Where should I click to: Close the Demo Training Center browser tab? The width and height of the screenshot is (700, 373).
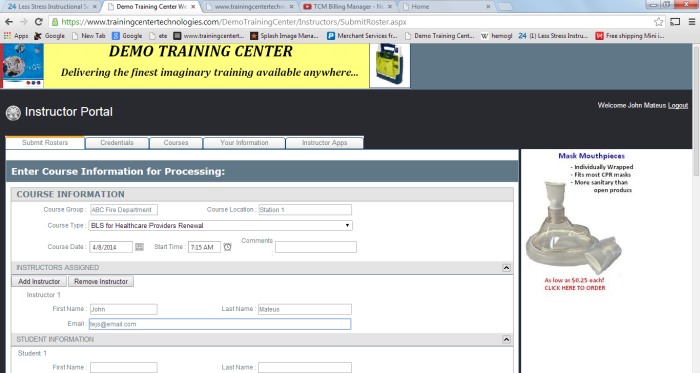tap(193, 7)
